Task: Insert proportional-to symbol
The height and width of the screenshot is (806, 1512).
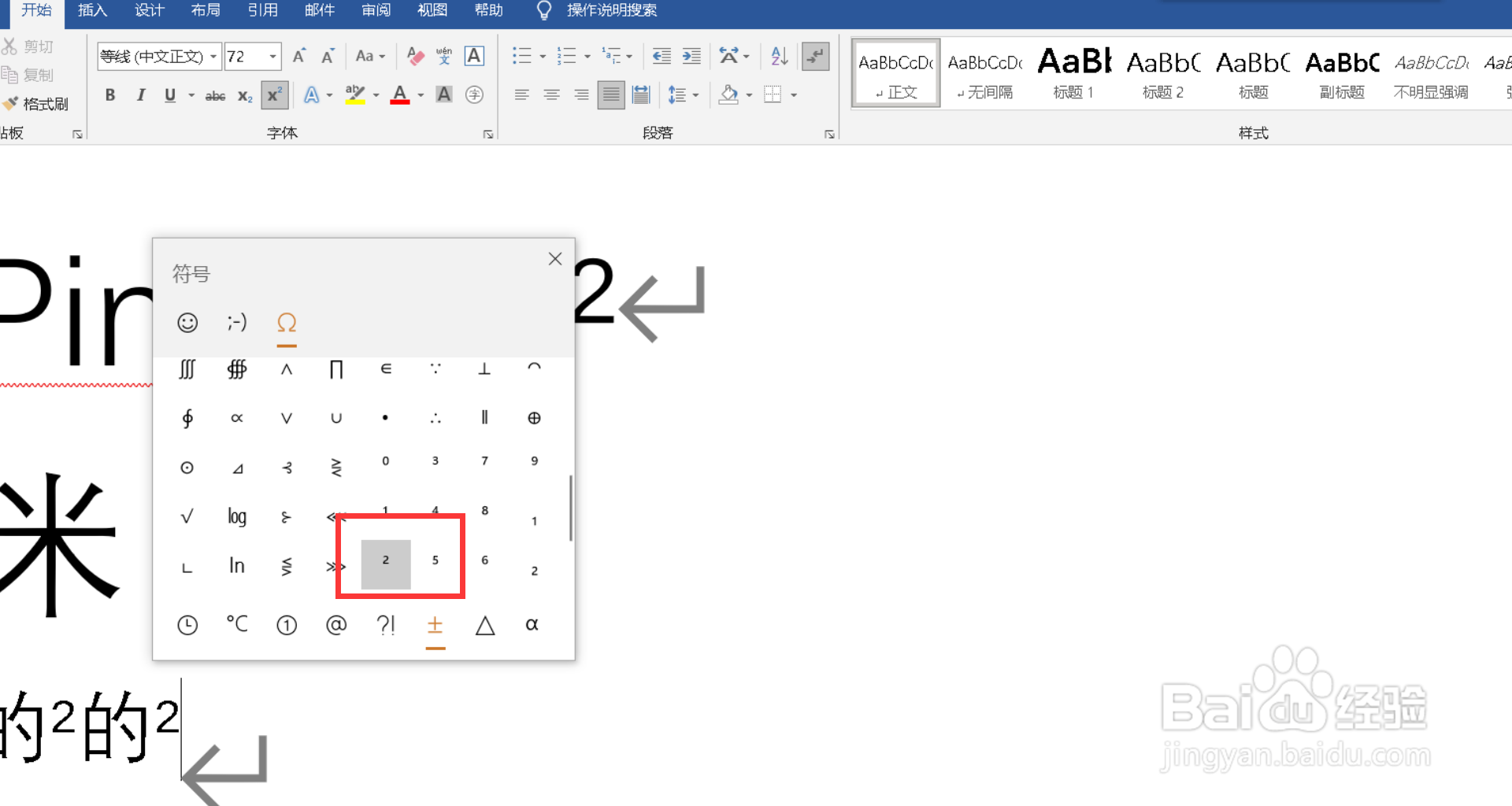Action: coord(236,418)
